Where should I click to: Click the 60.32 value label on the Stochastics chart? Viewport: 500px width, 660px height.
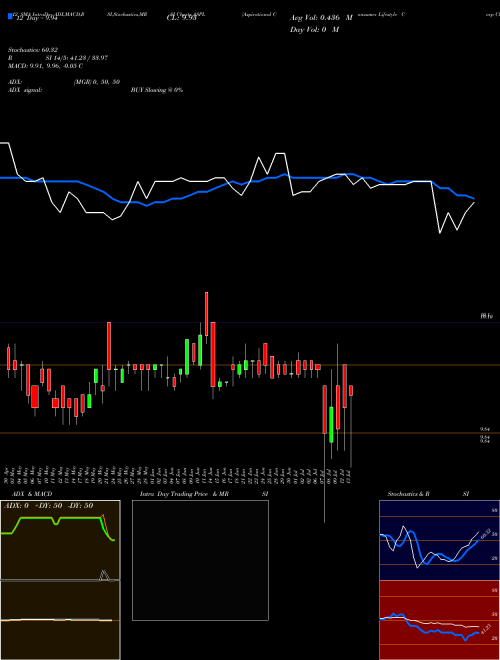click(484, 534)
